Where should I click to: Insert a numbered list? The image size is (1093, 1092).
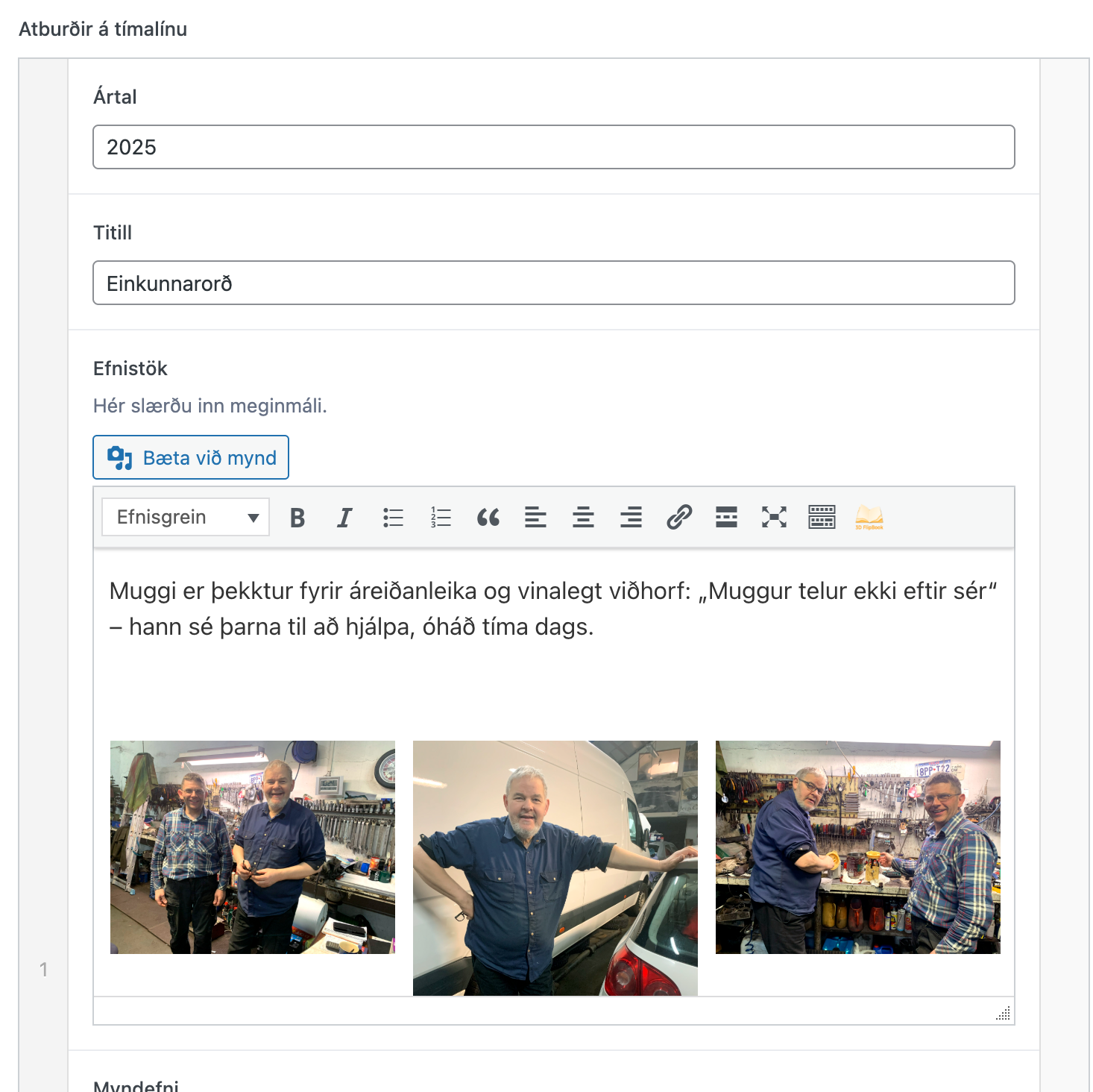click(x=441, y=517)
